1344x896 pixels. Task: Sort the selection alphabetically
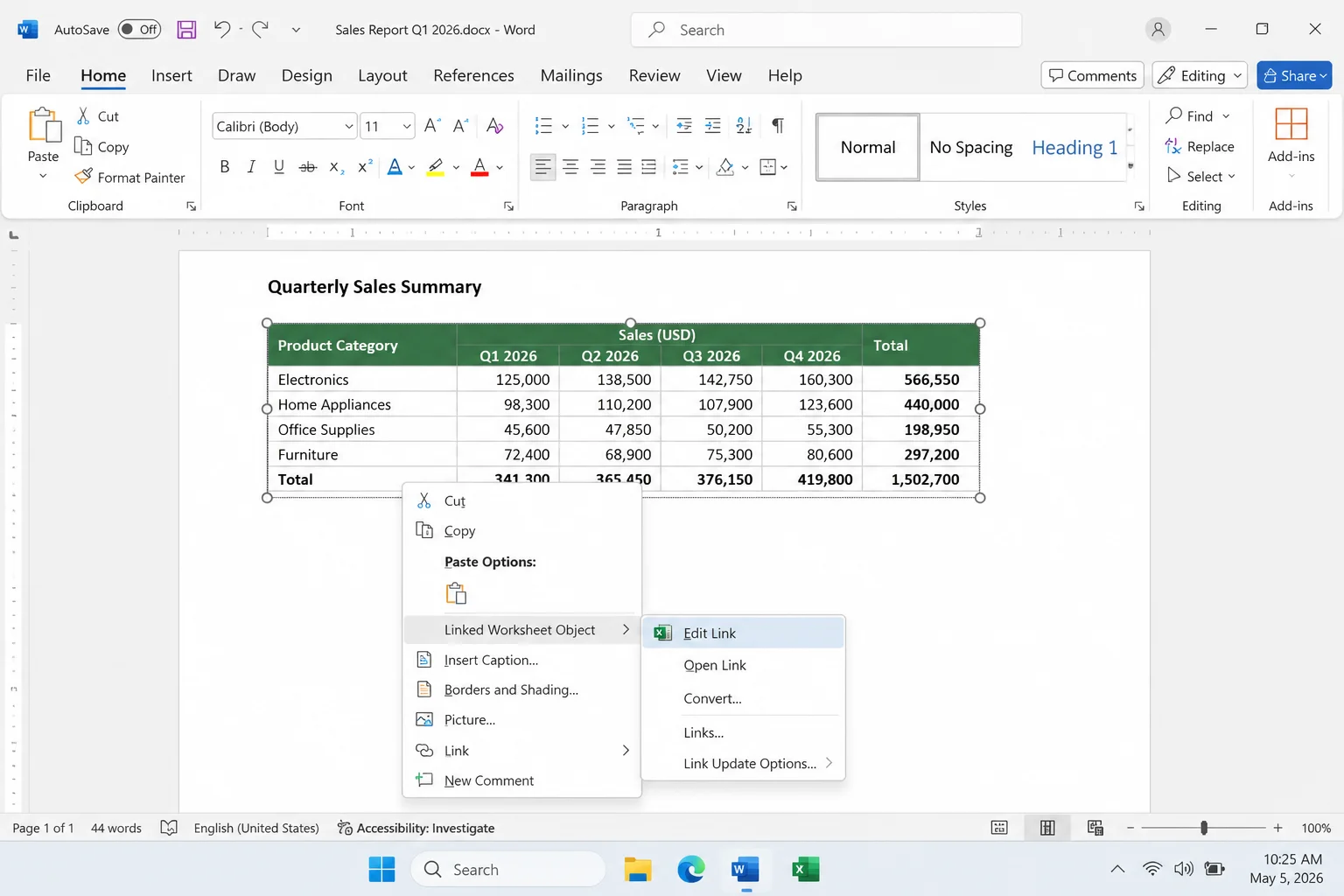click(x=744, y=126)
